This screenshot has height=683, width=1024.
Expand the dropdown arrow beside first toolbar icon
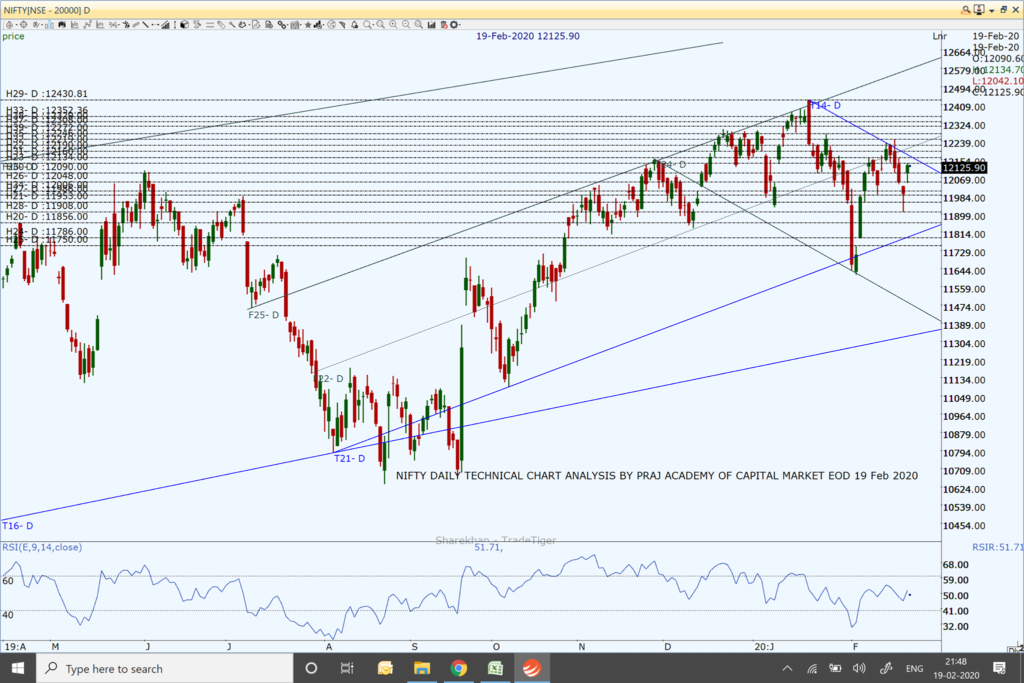coord(16,25)
